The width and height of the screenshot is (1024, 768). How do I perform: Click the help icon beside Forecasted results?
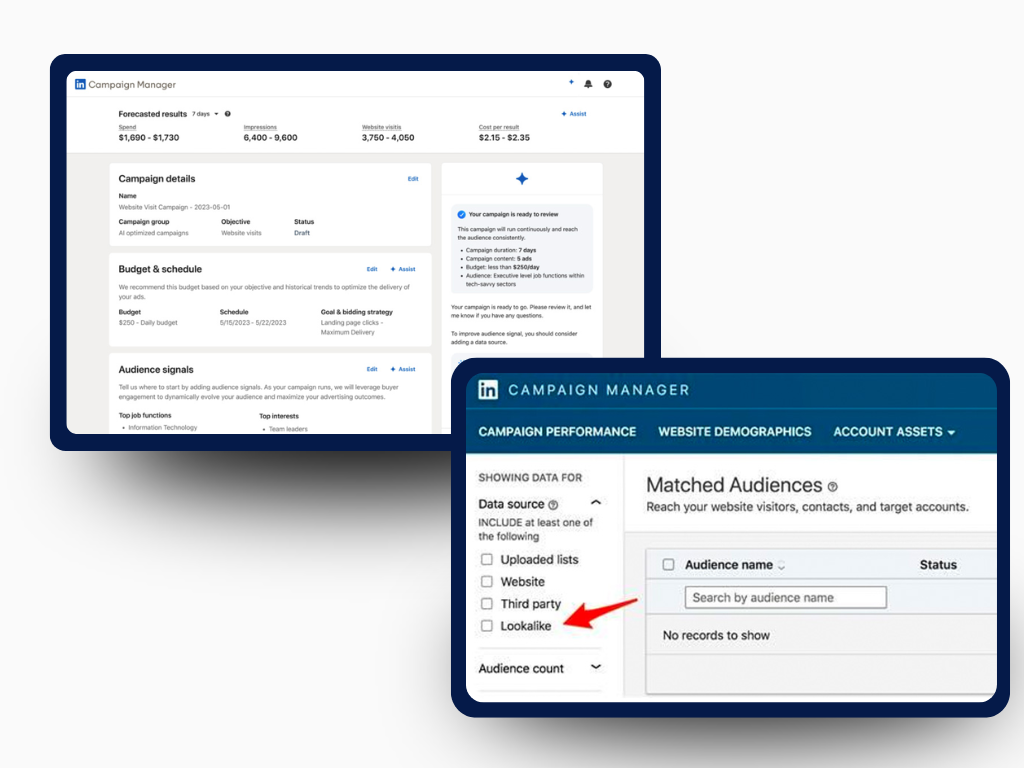pos(227,114)
